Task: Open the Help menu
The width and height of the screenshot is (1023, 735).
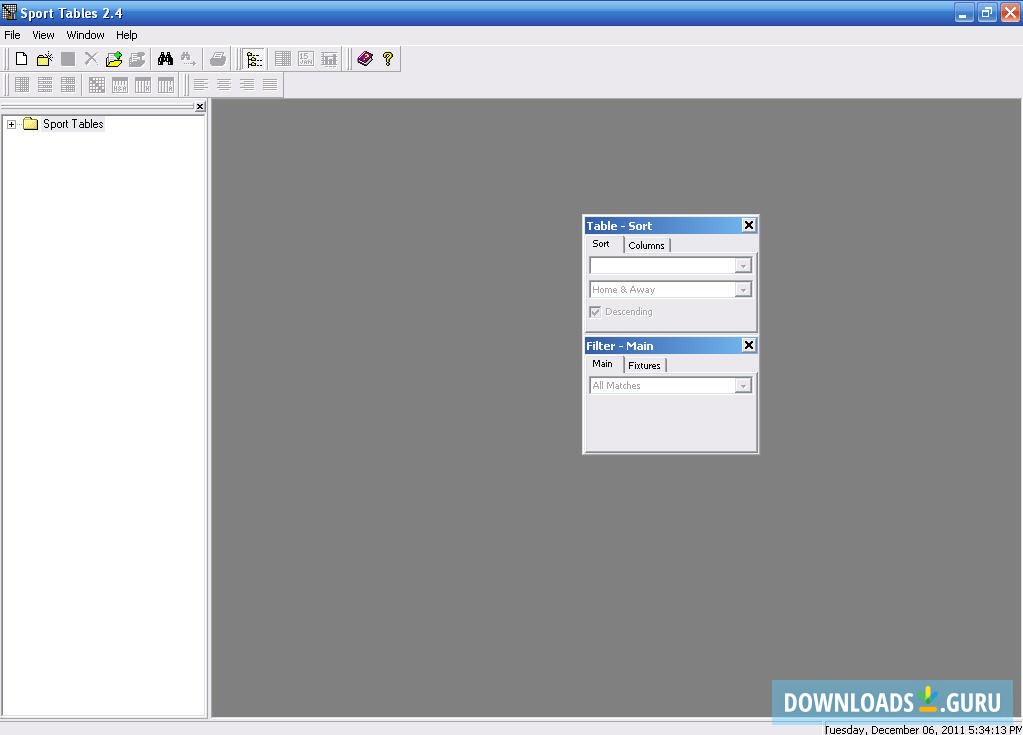Action: 127,35
